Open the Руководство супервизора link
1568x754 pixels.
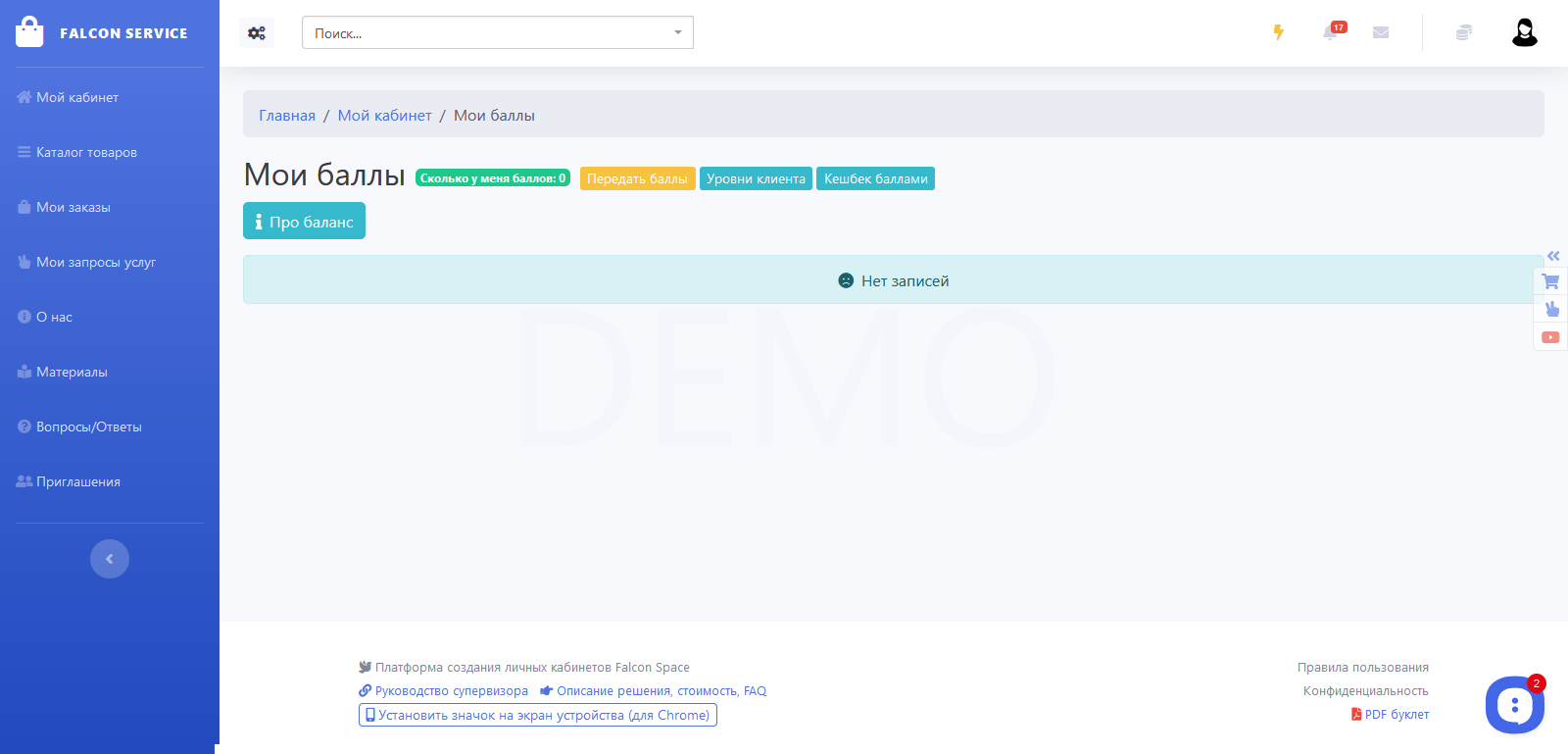443,691
